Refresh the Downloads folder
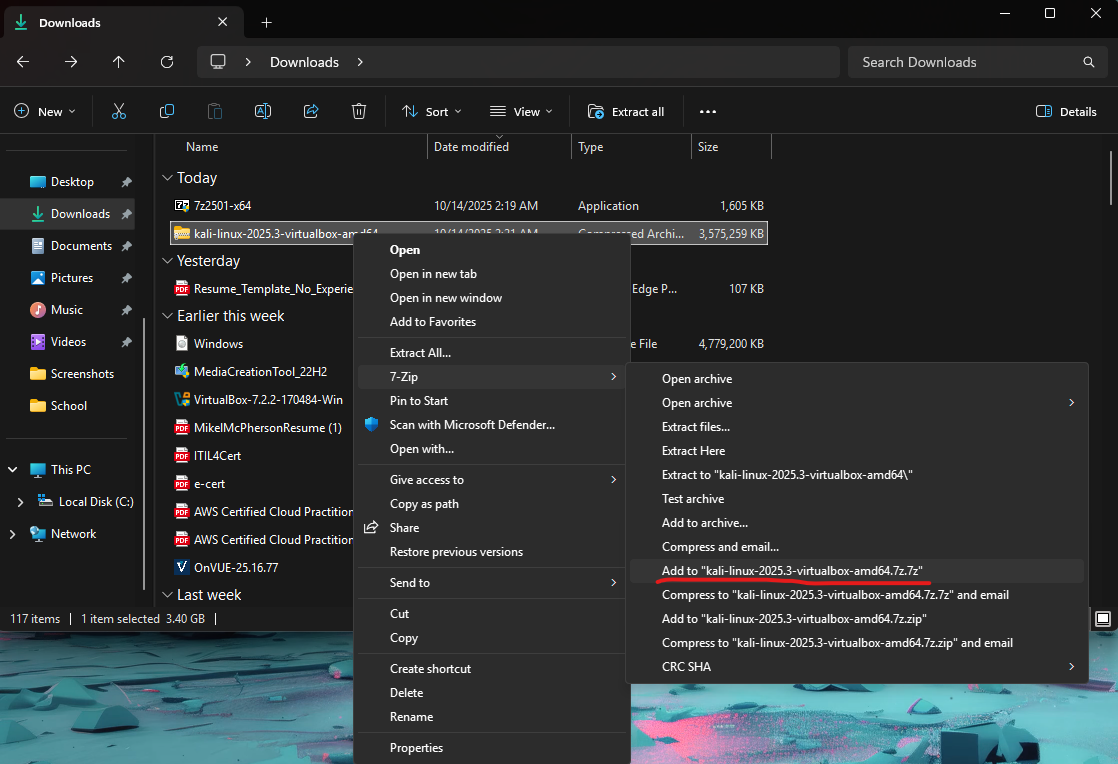The width and height of the screenshot is (1118, 764). pyautogui.click(x=167, y=62)
